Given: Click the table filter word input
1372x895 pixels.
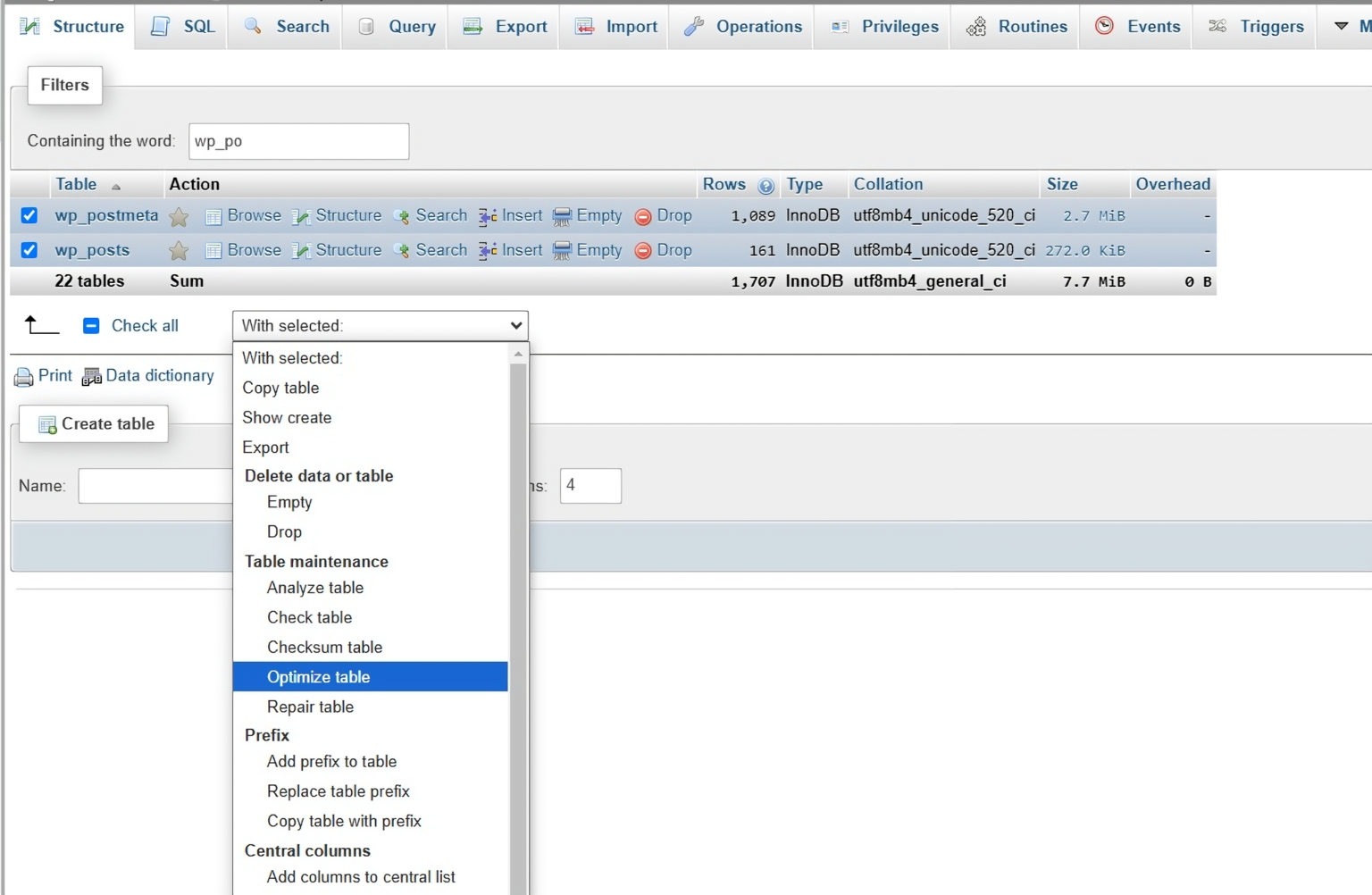Looking at the screenshot, I should (x=298, y=141).
